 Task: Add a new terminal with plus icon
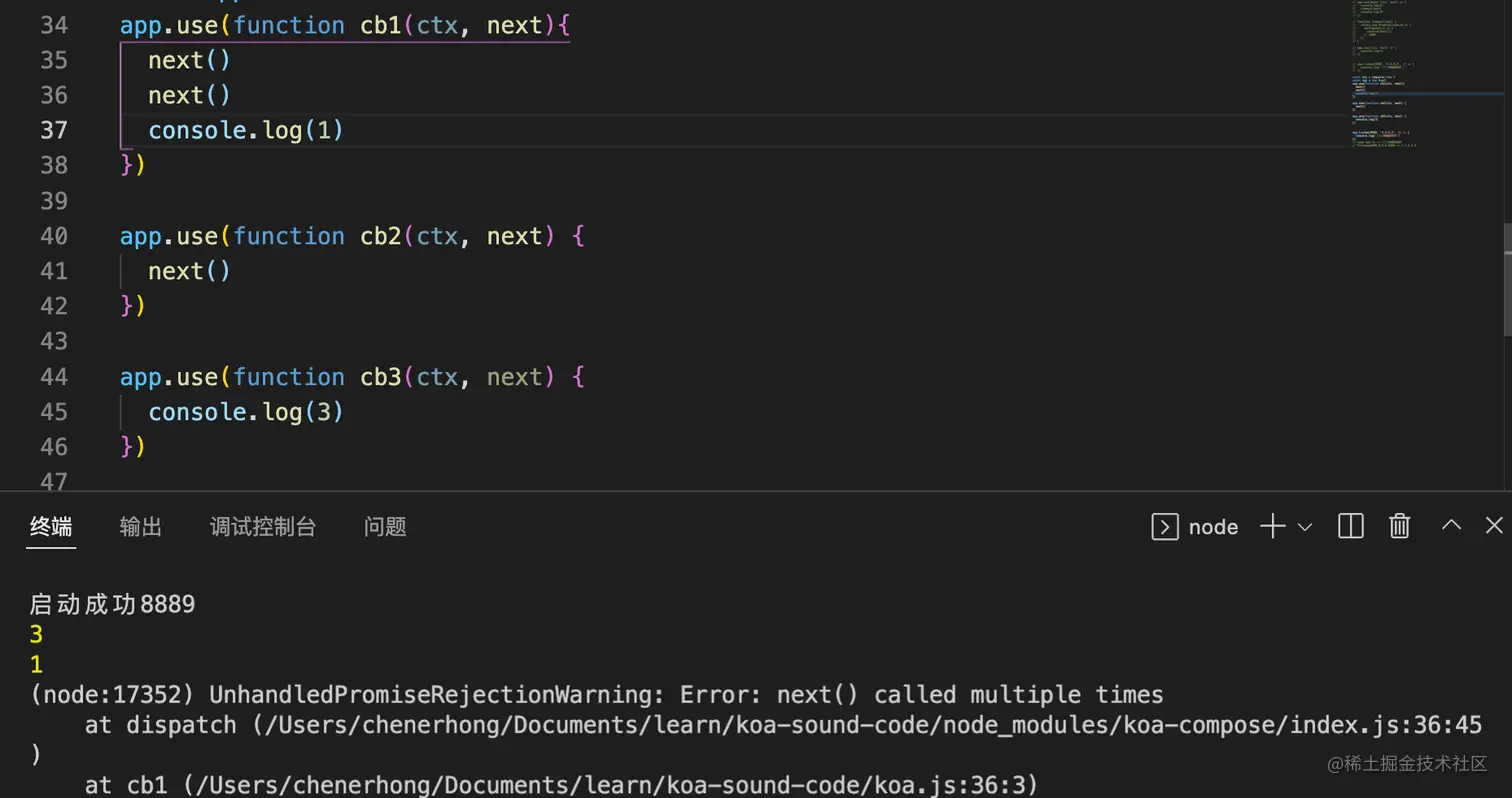(x=1272, y=527)
